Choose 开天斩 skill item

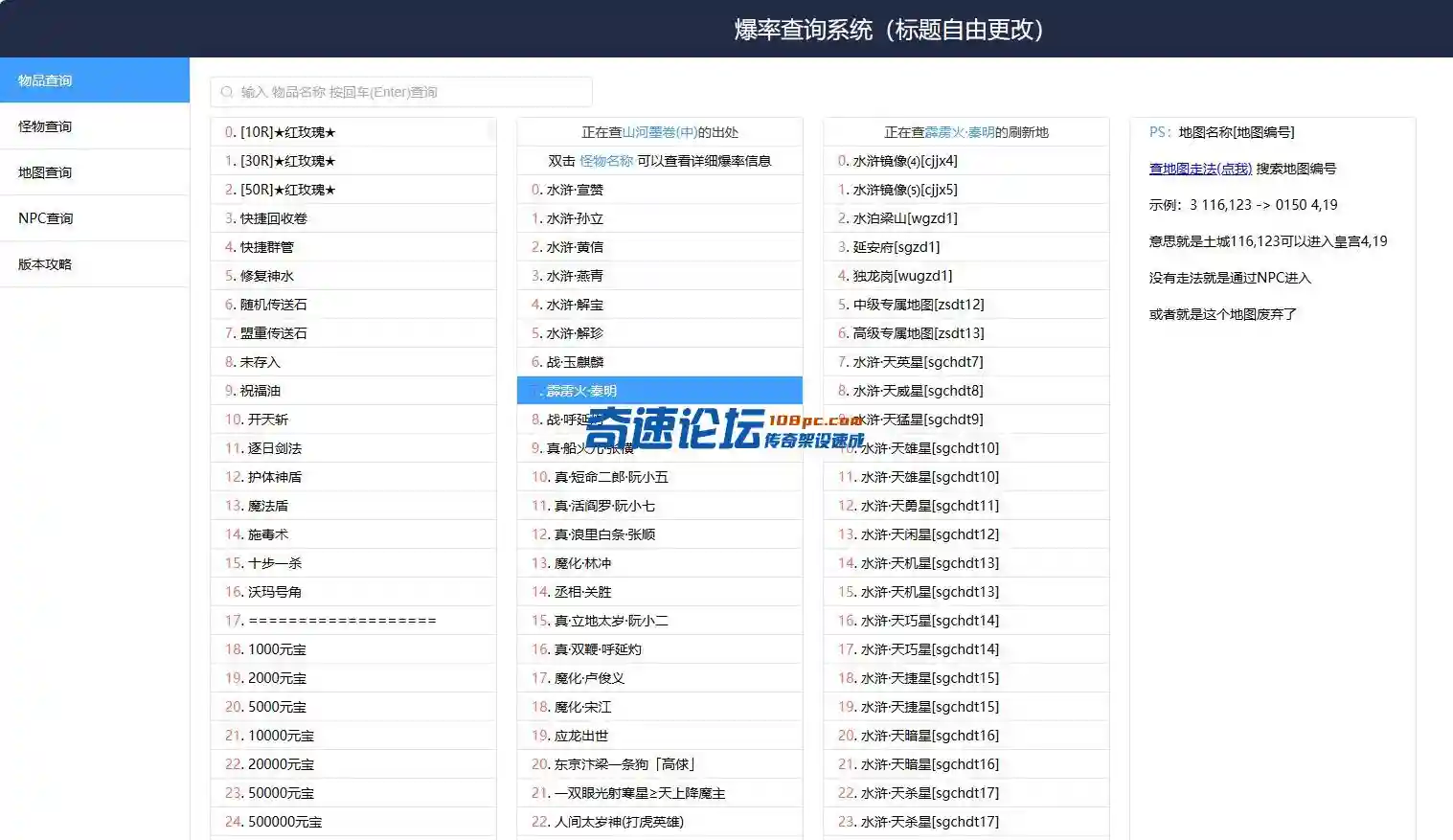pos(353,420)
